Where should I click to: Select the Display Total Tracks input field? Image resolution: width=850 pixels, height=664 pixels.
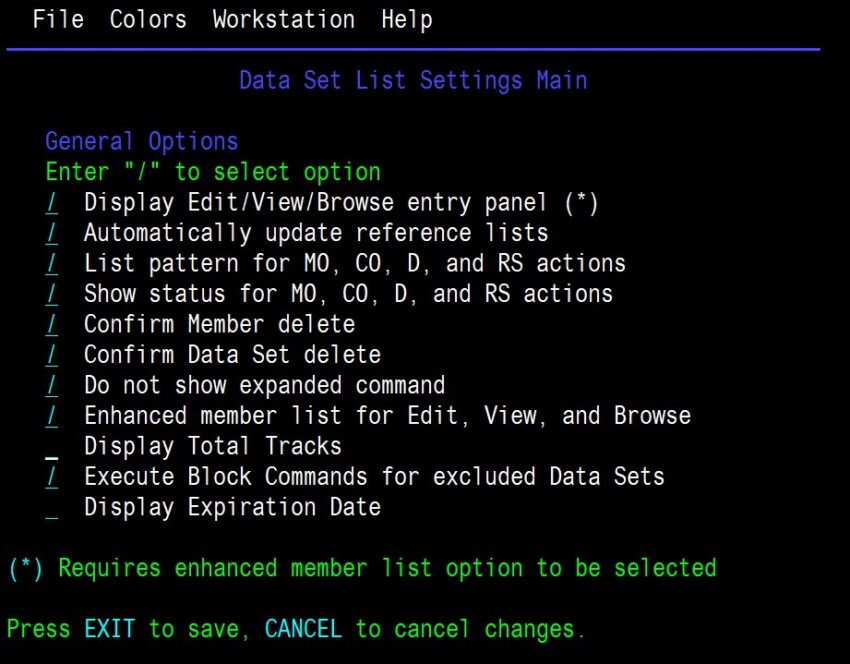coord(52,446)
